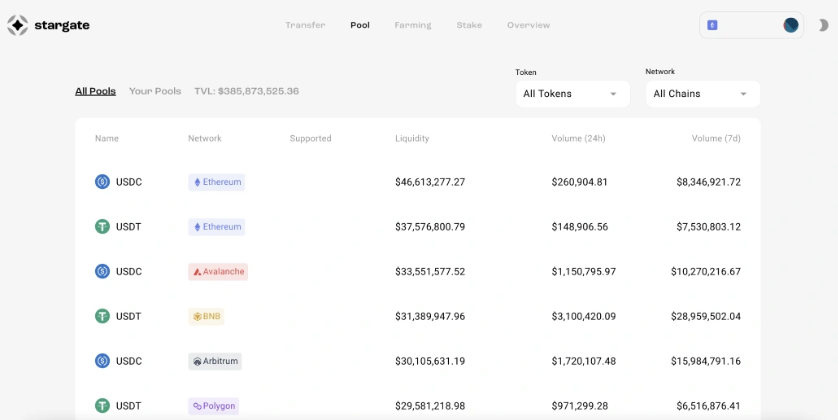Select the Avalanche network badge

pos(218,272)
